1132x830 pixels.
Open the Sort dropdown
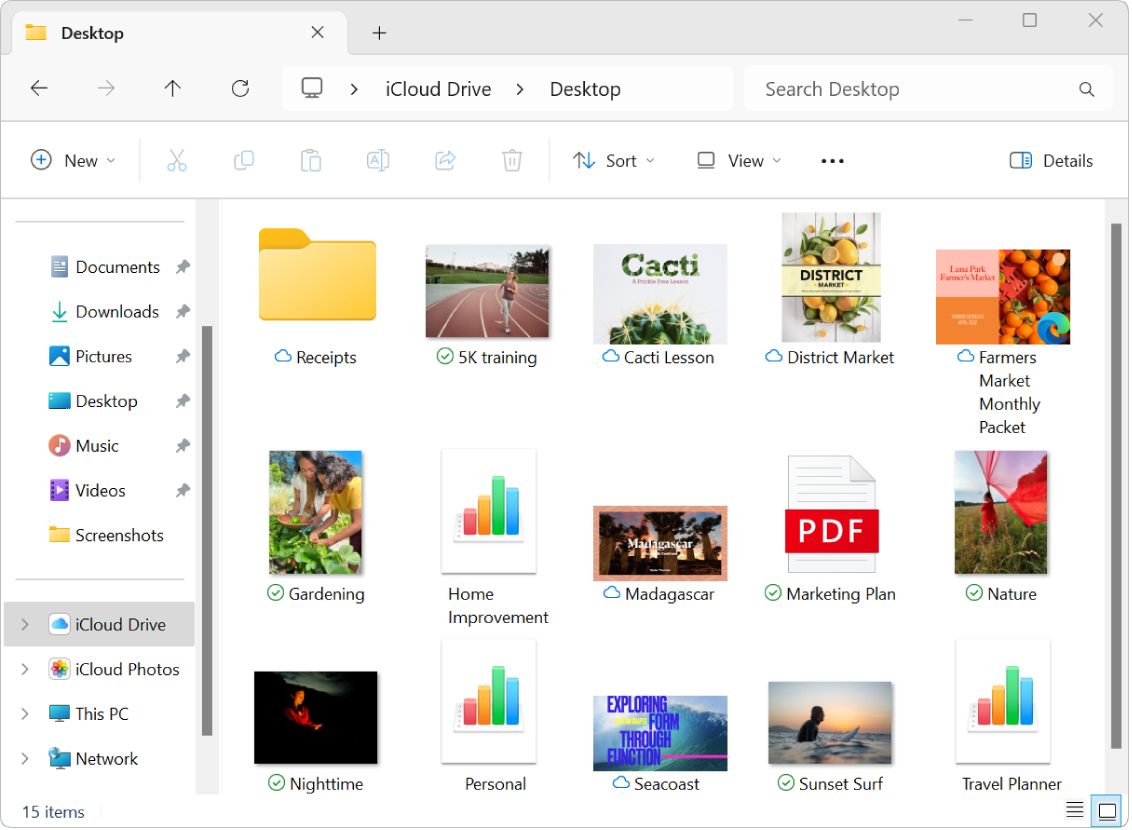click(613, 160)
